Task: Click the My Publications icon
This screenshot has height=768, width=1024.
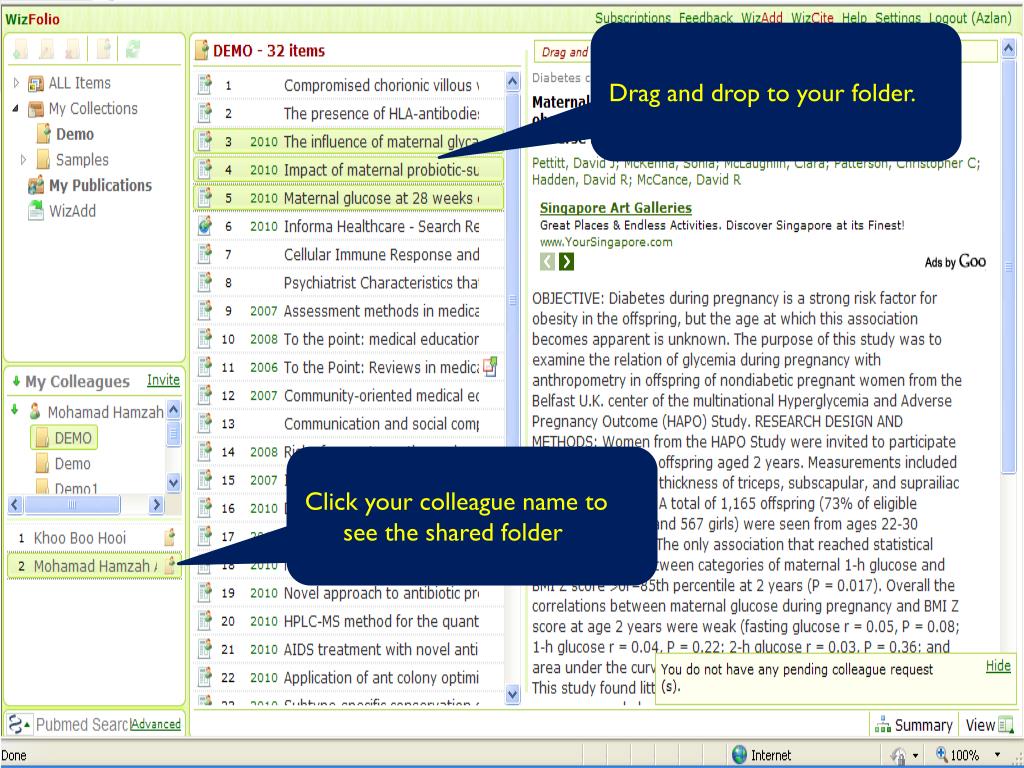Action: coord(36,185)
